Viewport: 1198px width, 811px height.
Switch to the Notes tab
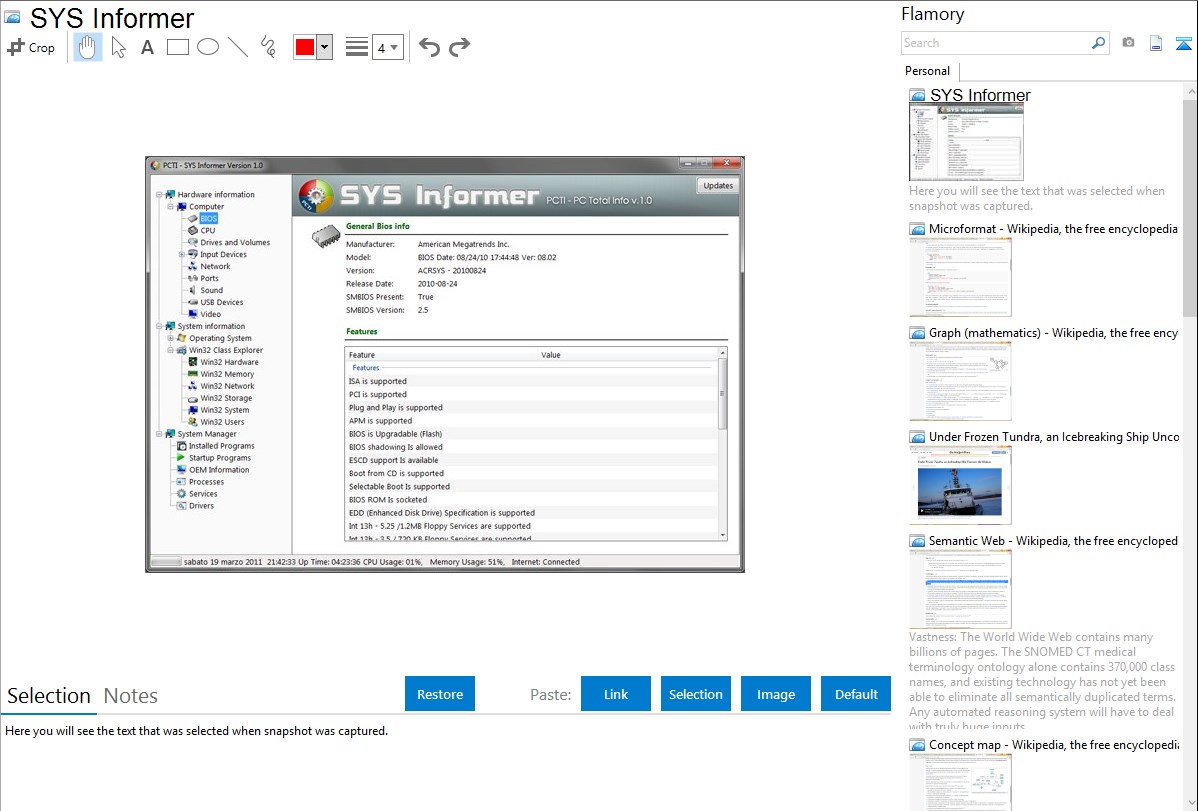[x=130, y=696]
